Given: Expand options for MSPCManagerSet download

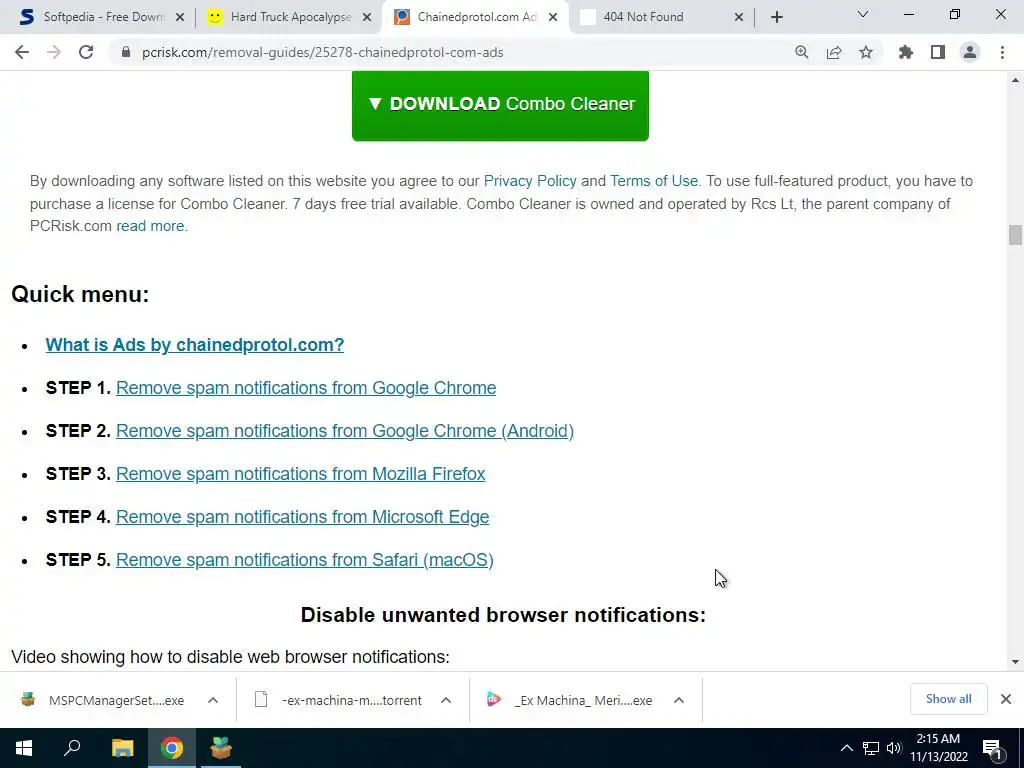Looking at the screenshot, I should [x=213, y=700].
